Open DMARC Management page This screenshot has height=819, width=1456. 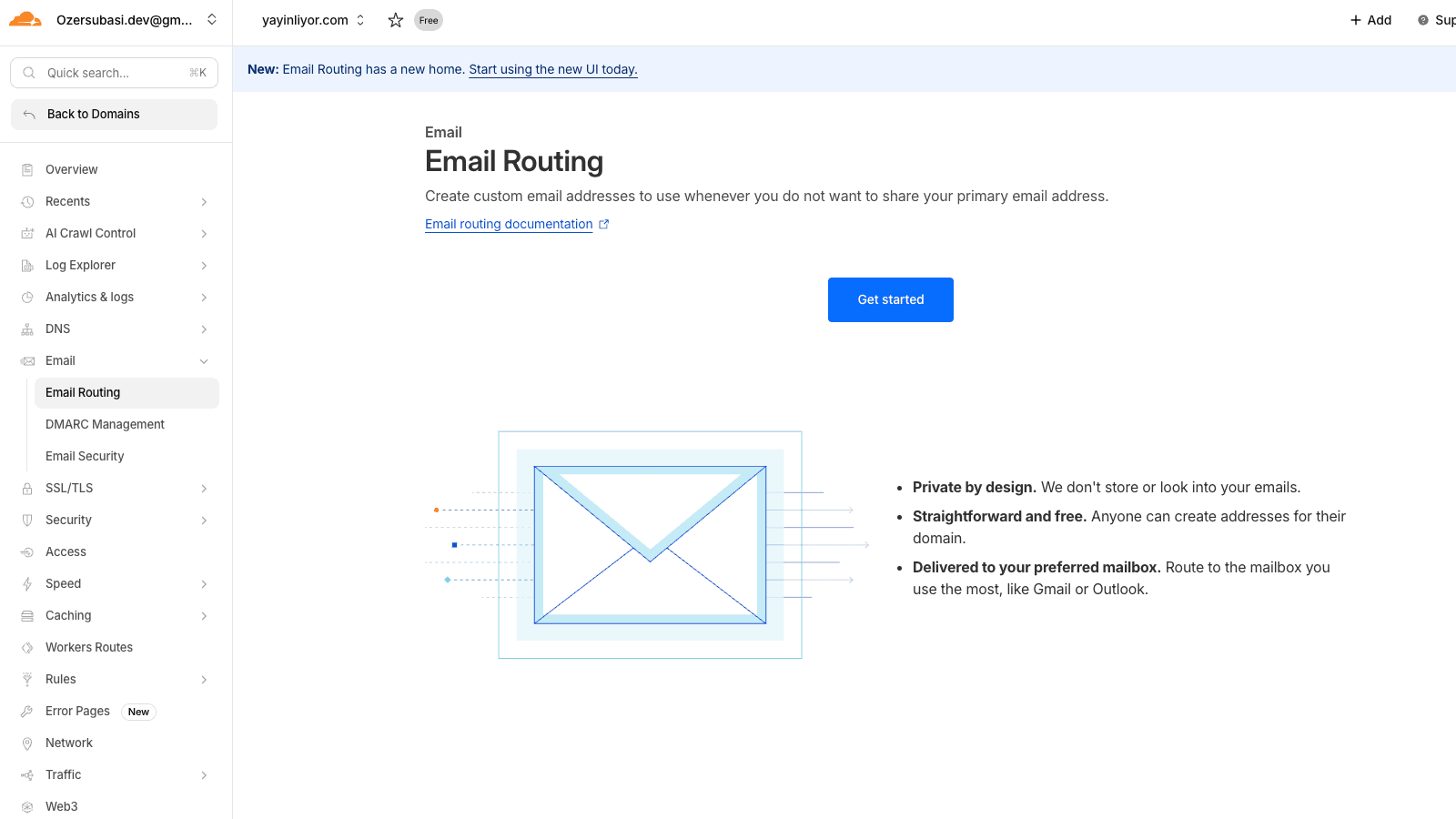[x=105, y=425]
